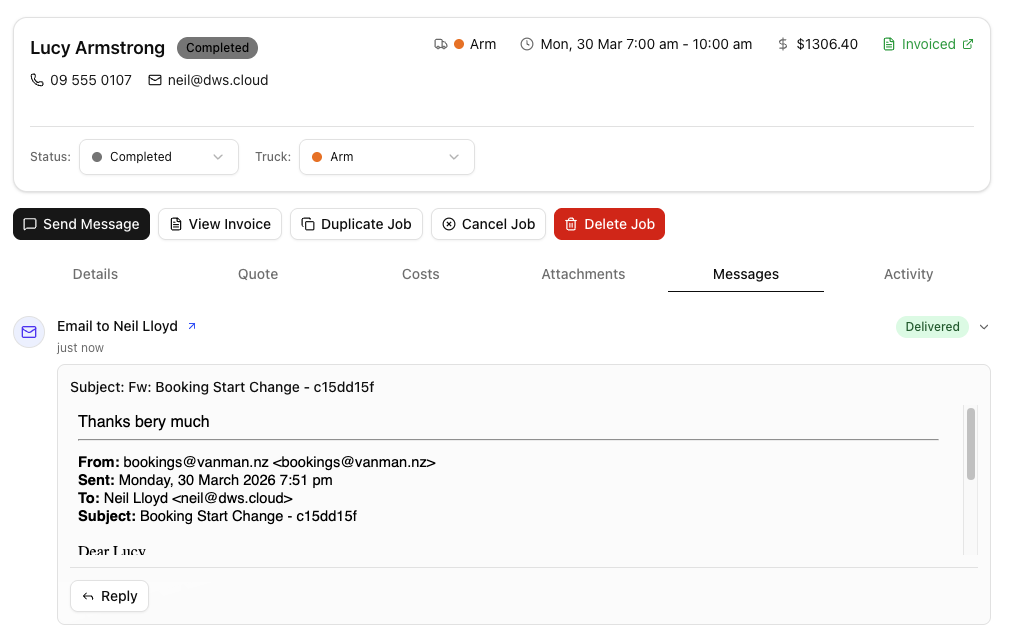This screenshot has height=637, width=1010.
Task: Click the phone icon beside 09 555 0107
Action: pos(37,80)
